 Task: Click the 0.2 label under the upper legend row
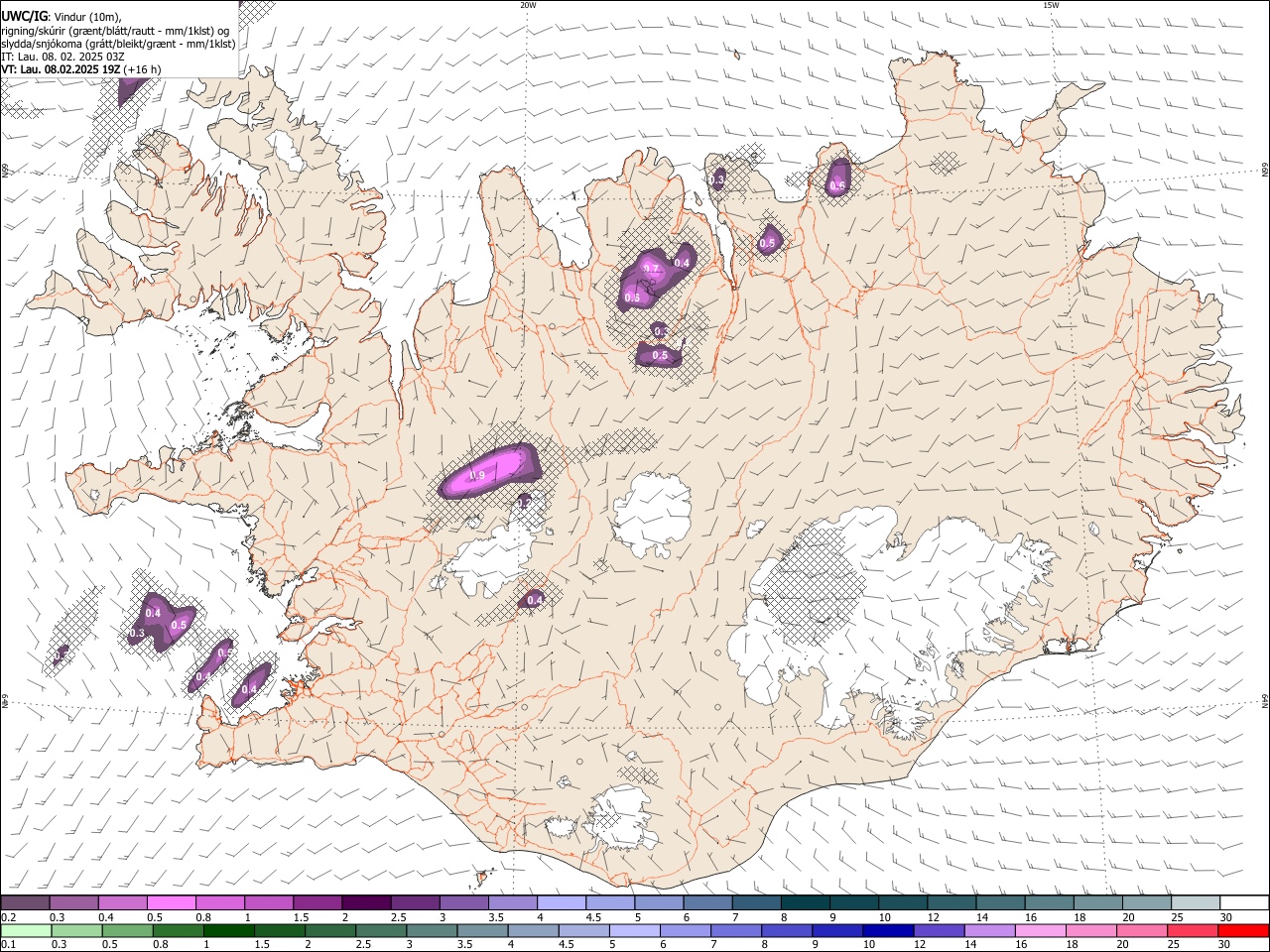[x=8, y=917]
